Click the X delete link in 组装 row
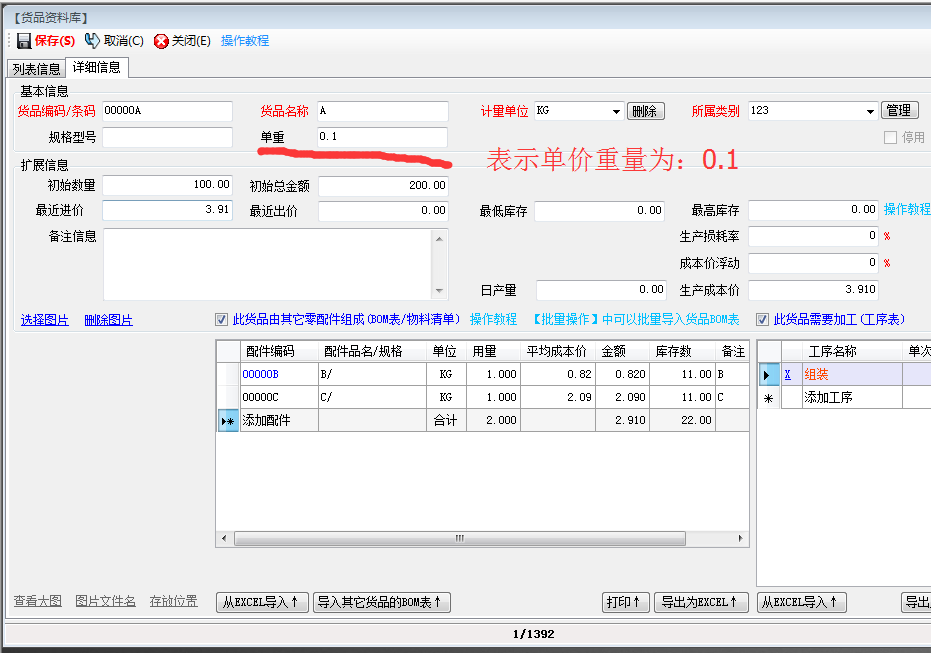The image size is (931, 653). 788,375
